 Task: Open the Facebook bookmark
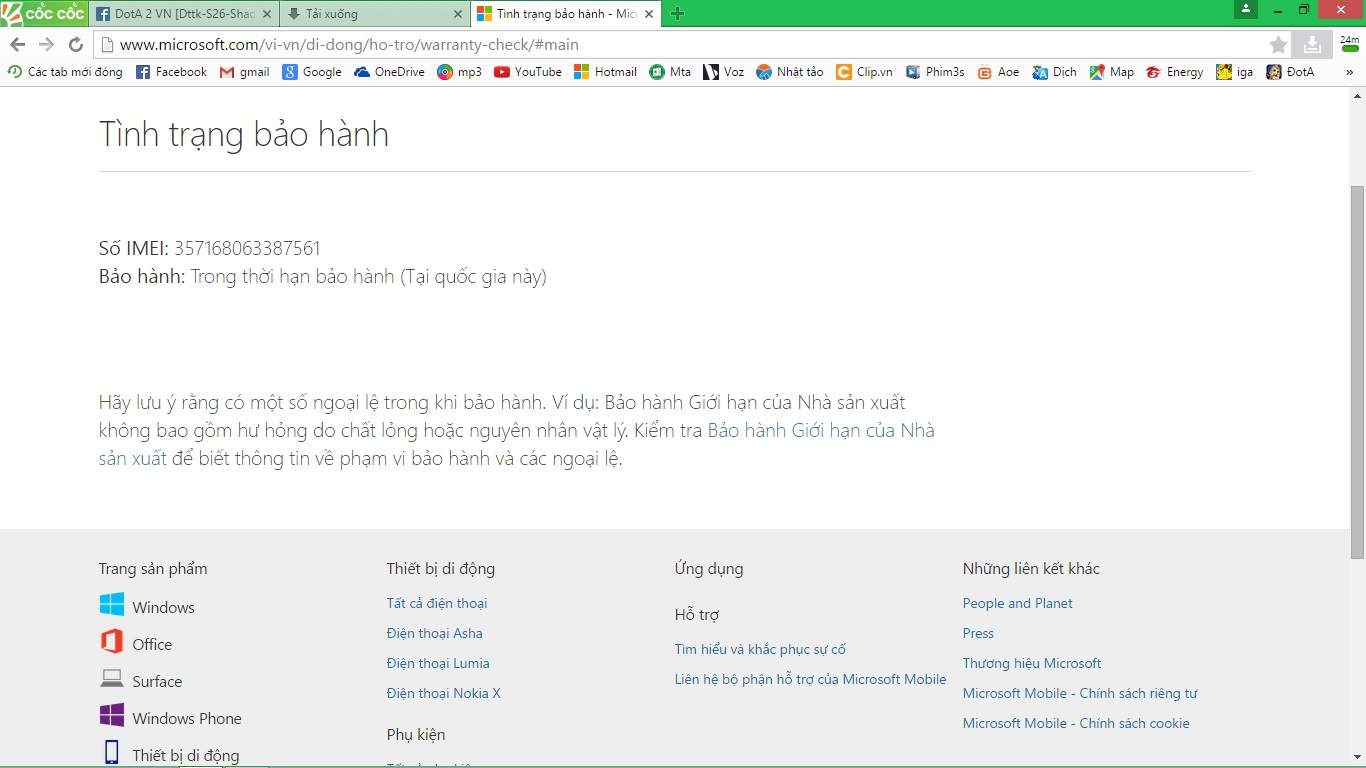(x=171, y=72)
